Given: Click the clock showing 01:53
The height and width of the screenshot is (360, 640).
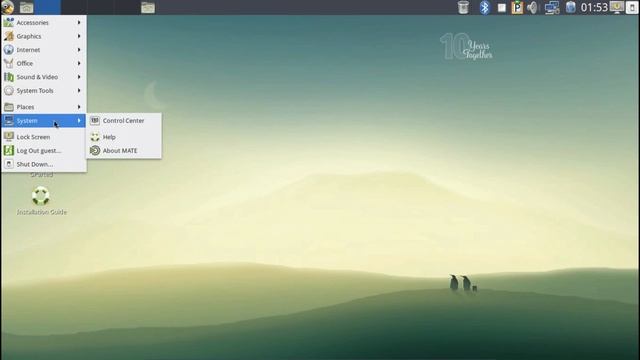Looking at the screenshot, I should [594, 7].
